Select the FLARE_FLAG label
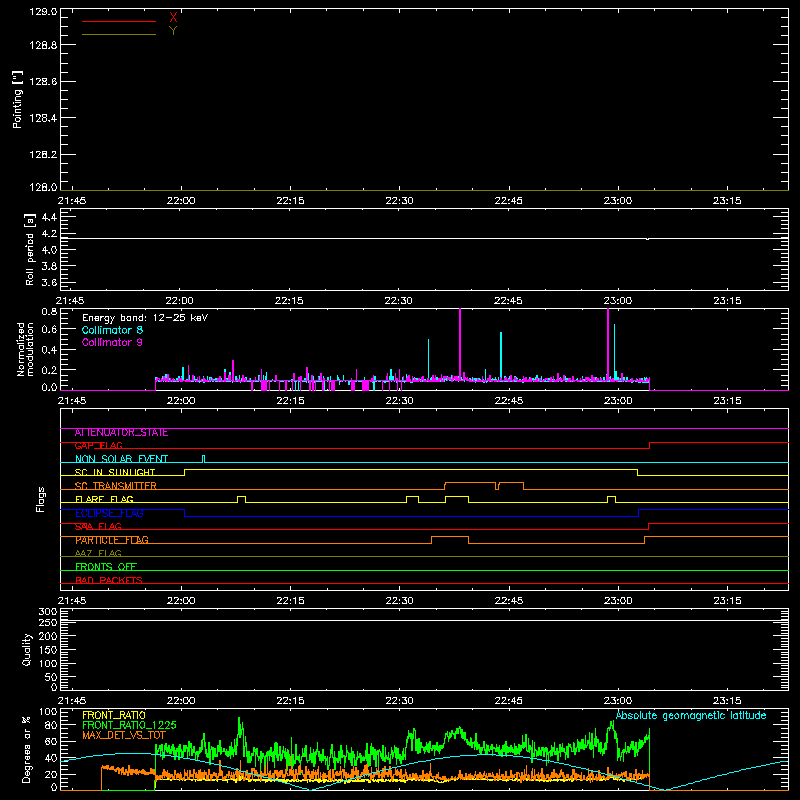The height and width of the screenshot is (800, 800). coord(104,499)
